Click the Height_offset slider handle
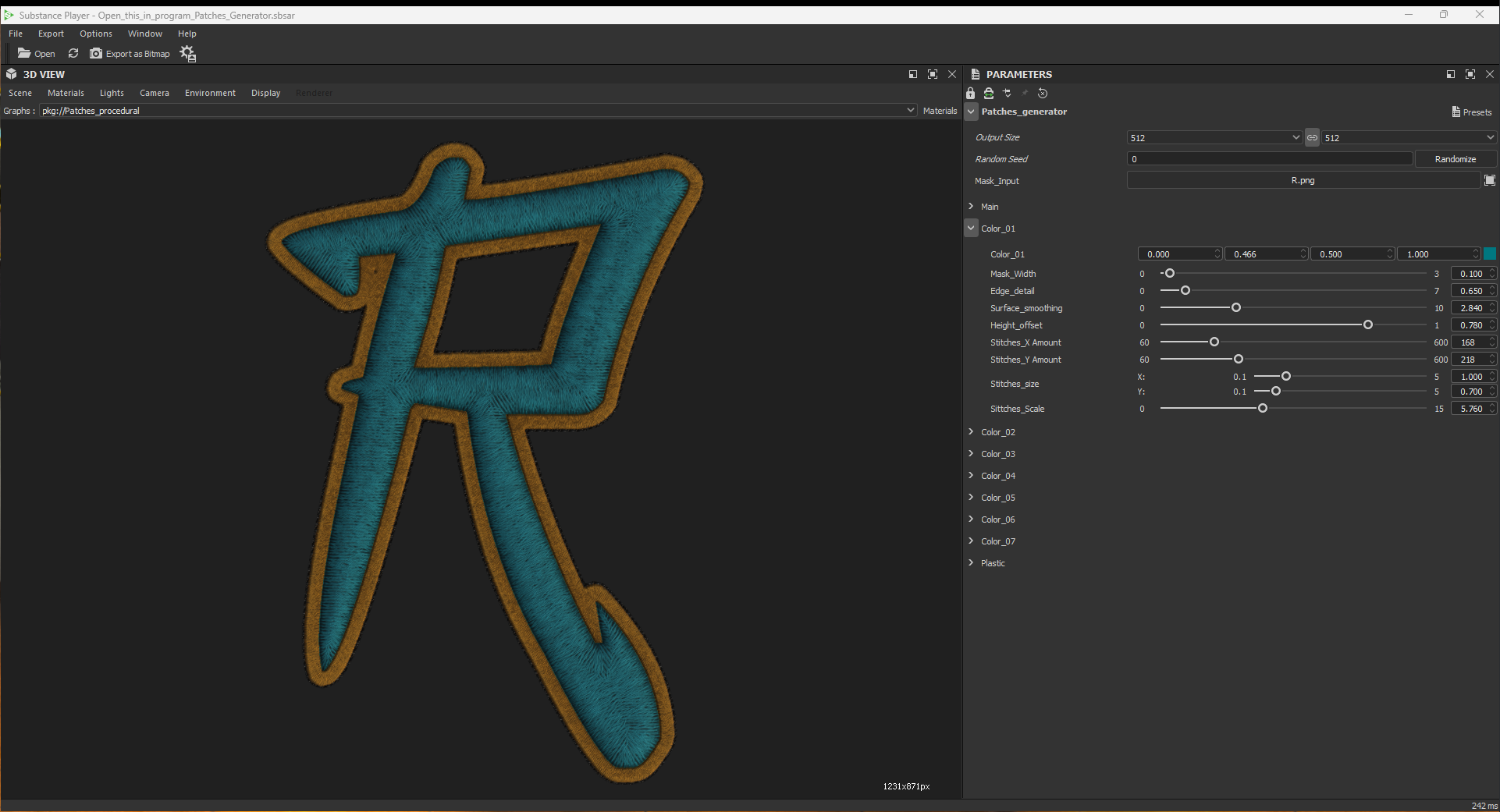1500x812 pixels. click(x=1368, y=324)
